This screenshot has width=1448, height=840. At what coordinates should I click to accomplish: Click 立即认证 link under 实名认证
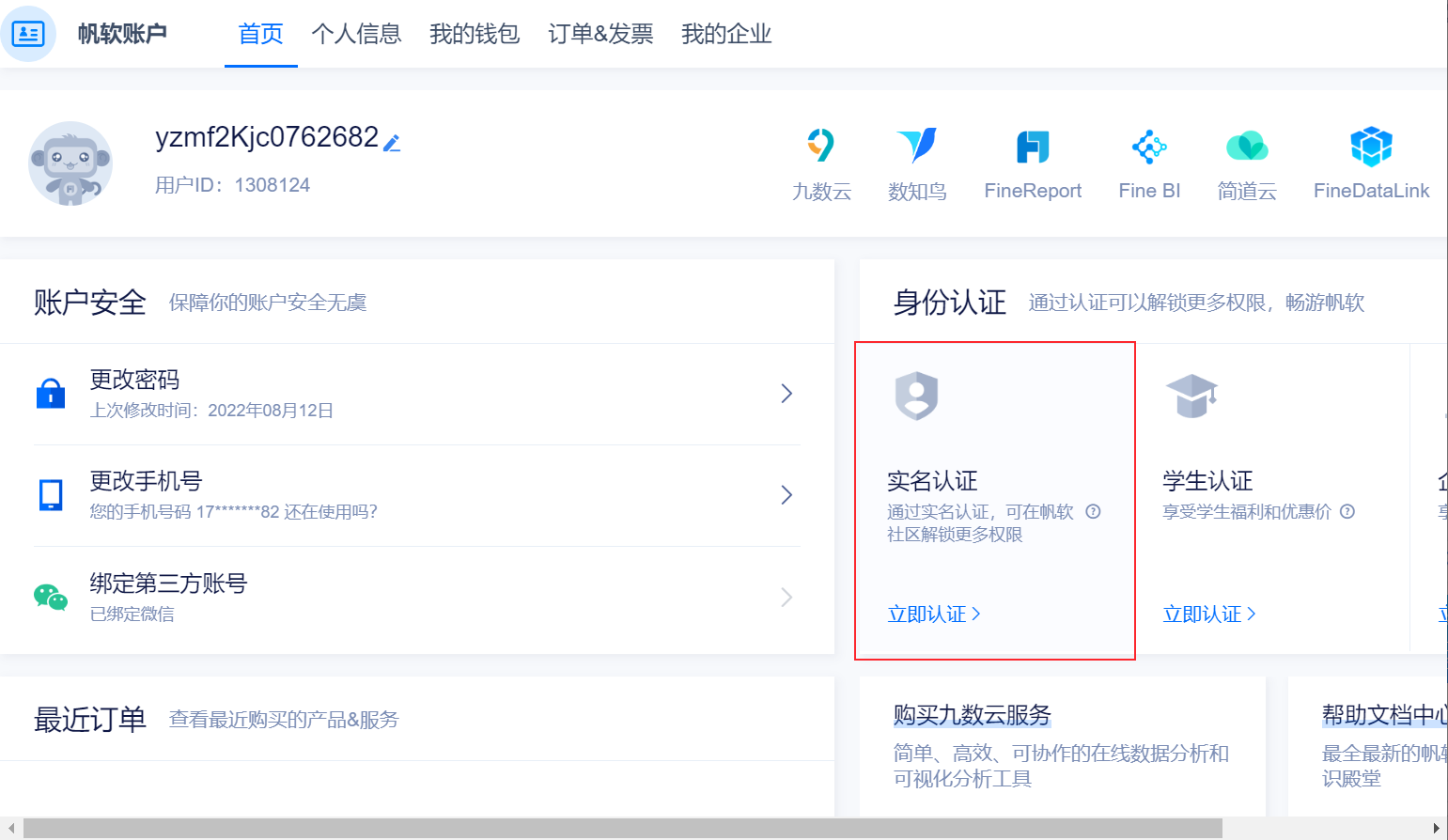(934, 614)
